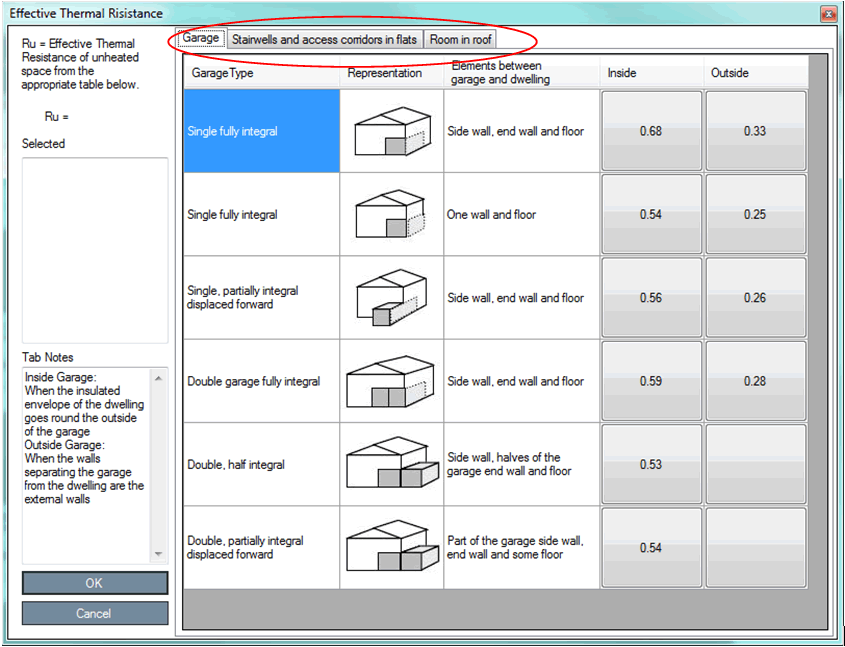The image size is (845, 647).
Task: Click the diagram in the highlighted Single fully integral row
Action: pyautogui.click(x=392, y=131)
